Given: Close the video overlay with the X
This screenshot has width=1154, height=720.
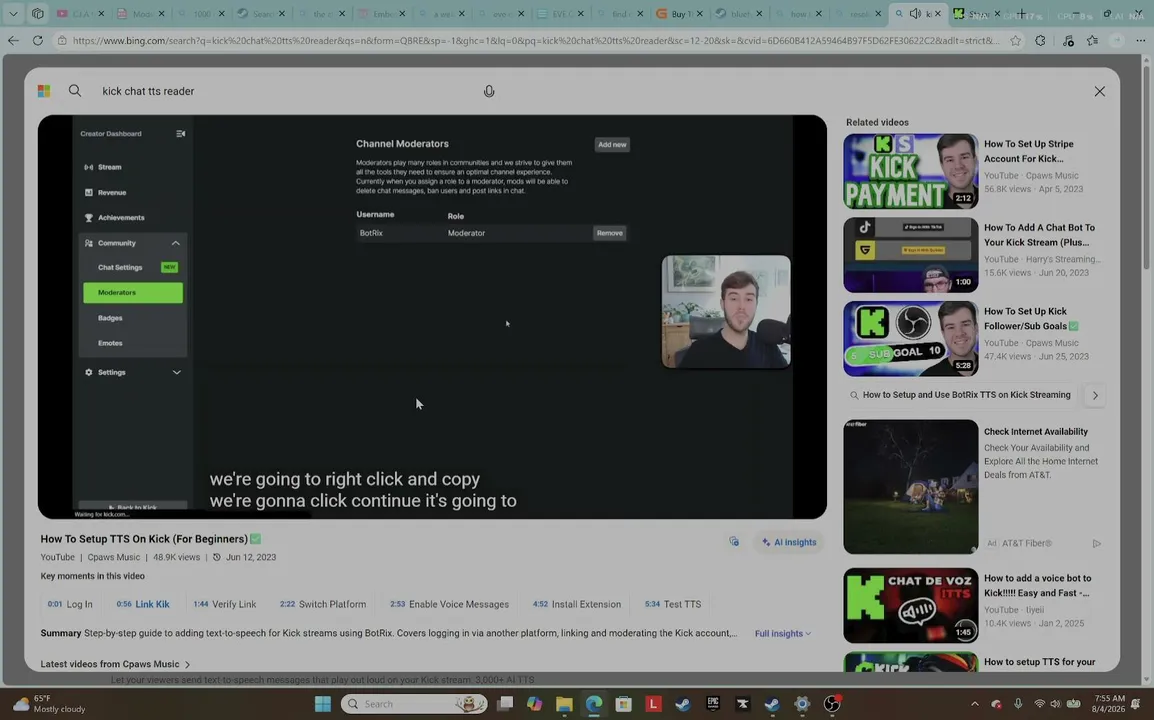Looking at the screenshot, I should coord(1100,91).
